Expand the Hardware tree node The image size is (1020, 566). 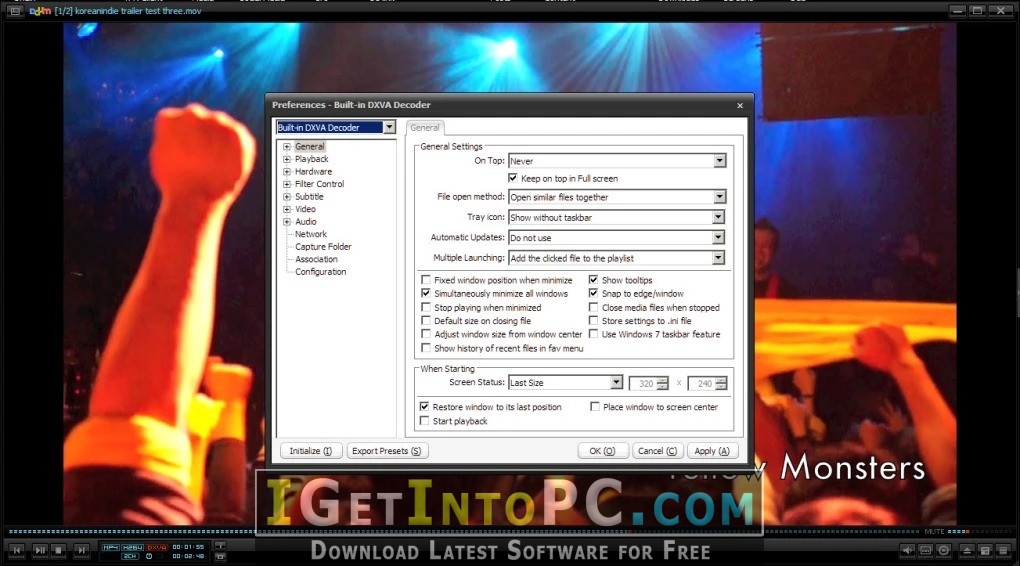point(287,172)
